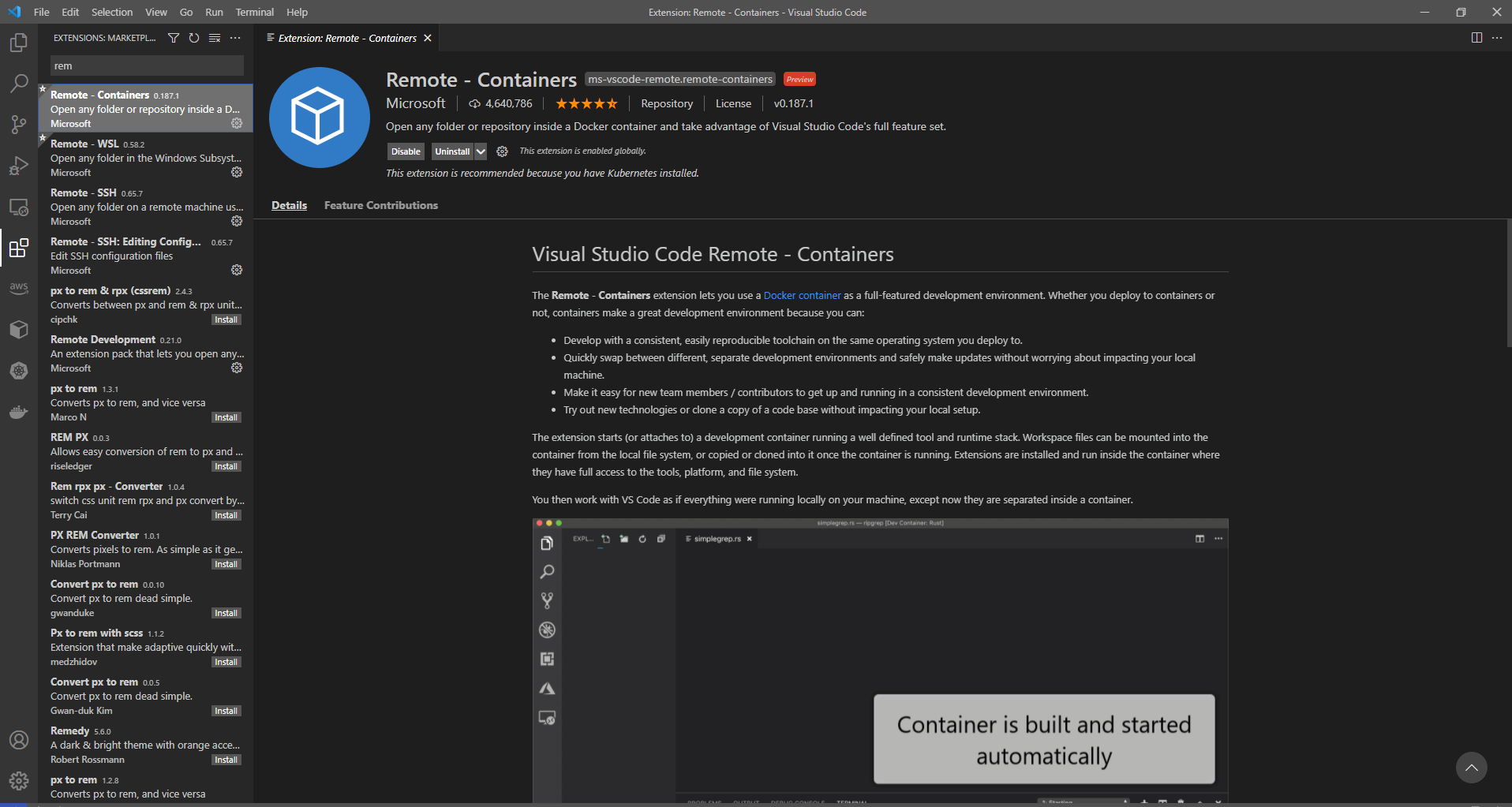Refresh the extensions list
Screen dimensions: 1512x807
click(x=194, y=37)
